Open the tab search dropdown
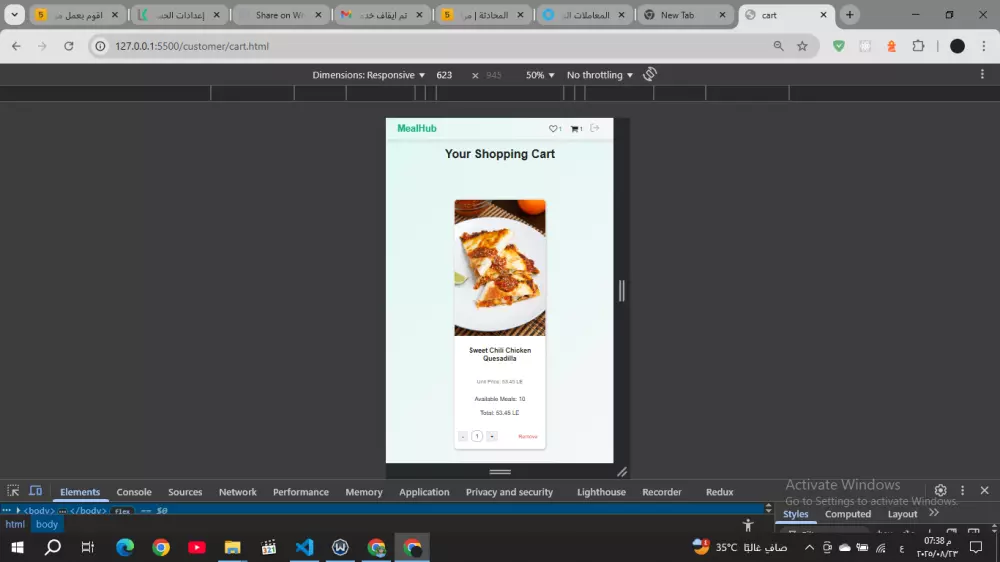1000x562 pixels. pos(14,15)
